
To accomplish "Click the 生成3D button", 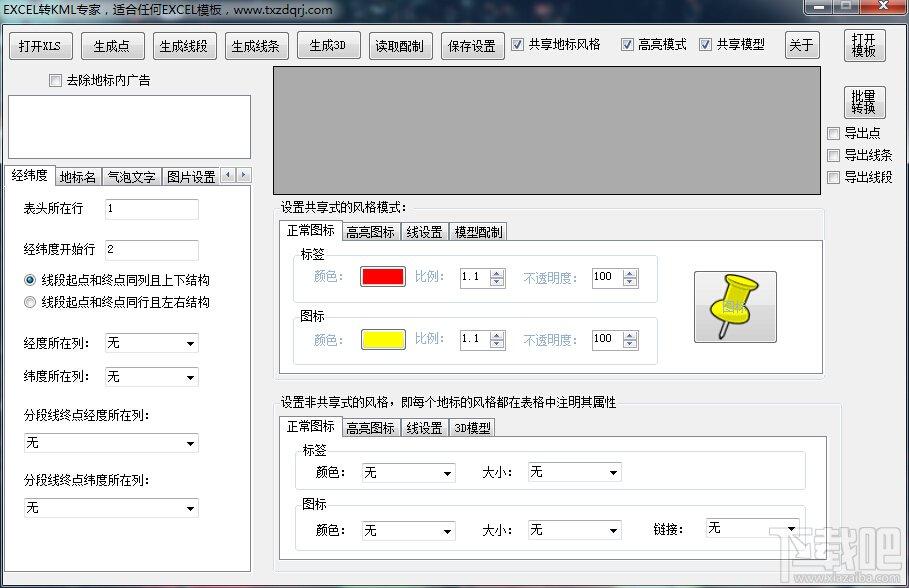I will click(327, 46).
